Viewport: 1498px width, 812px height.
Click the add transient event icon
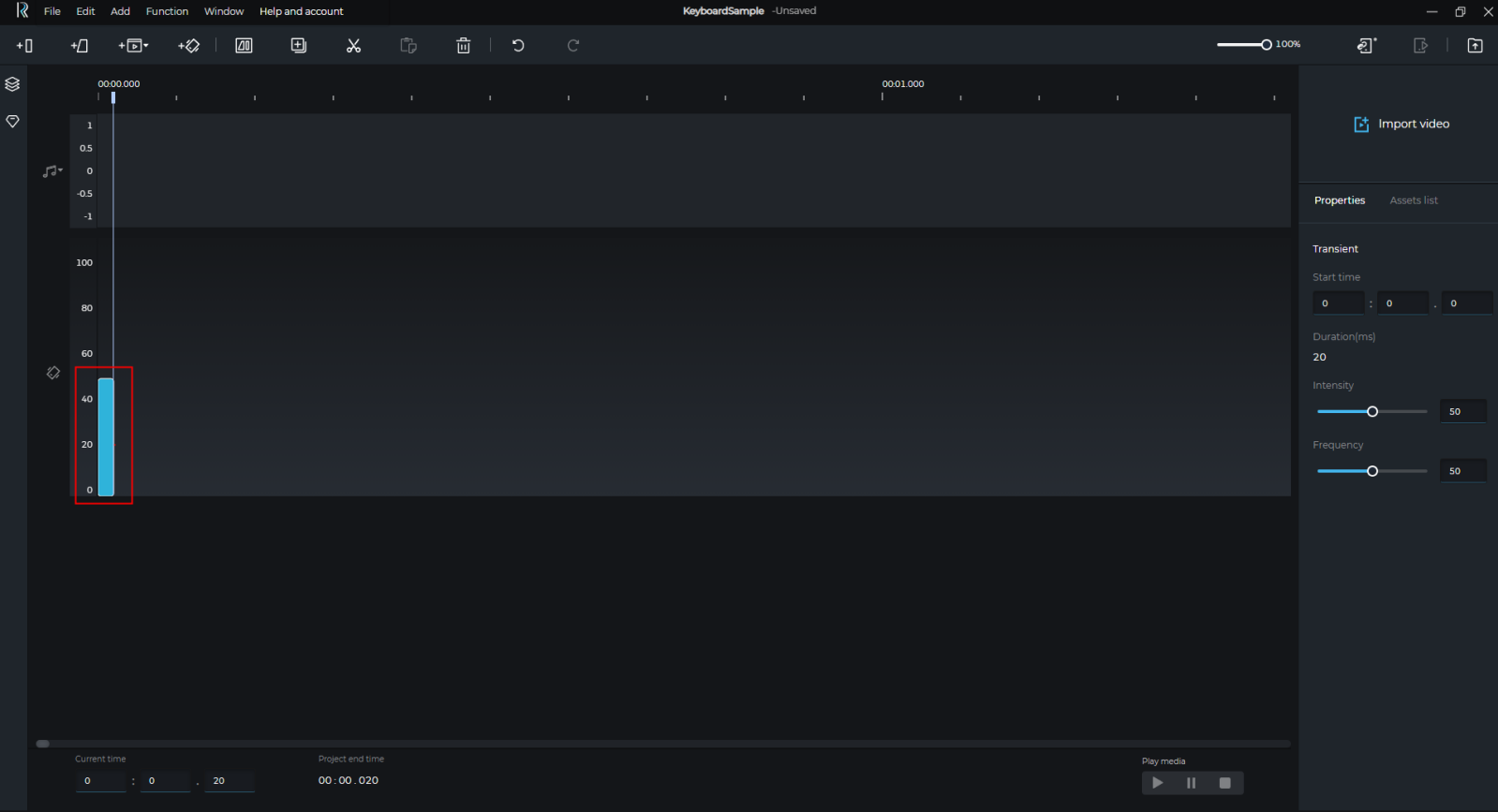point(25,46)
